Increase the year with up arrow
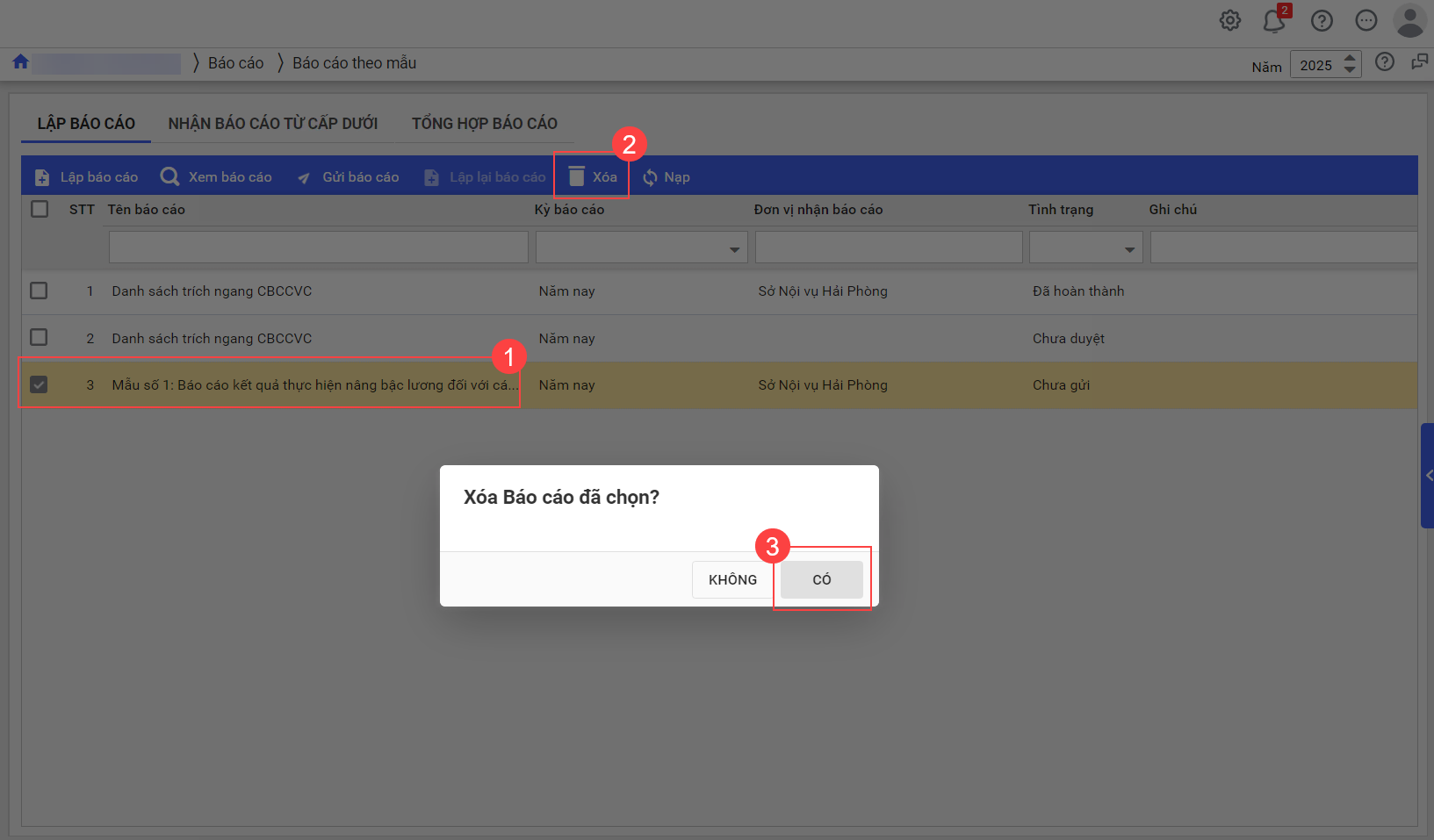The height and width of the screenshot is (840, 1434). click(1351, 58)
